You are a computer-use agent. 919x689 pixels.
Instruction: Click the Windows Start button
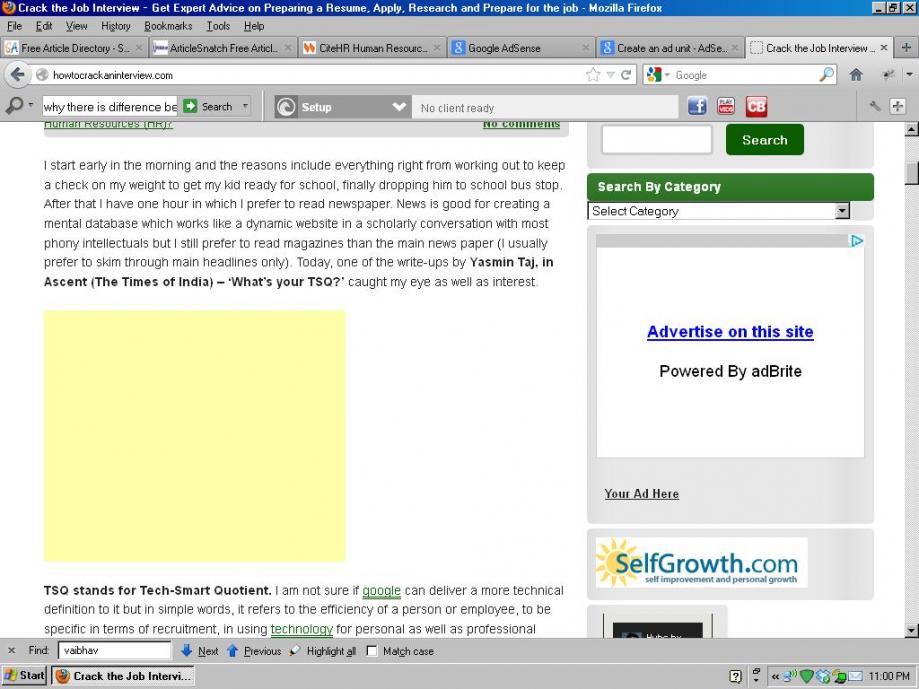click(x=23, y=676)
